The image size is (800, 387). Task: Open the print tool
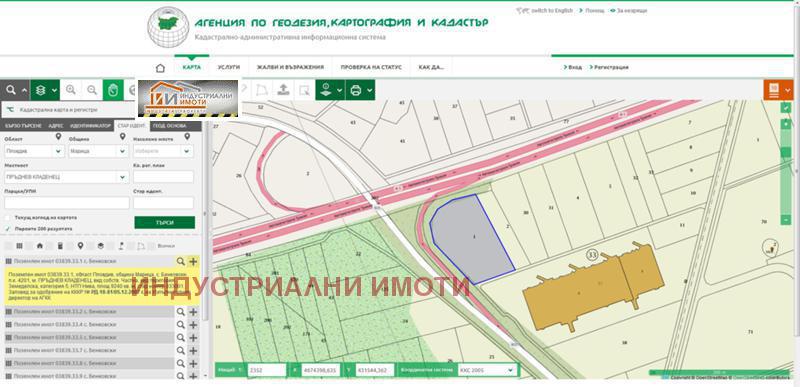[356, 90]
